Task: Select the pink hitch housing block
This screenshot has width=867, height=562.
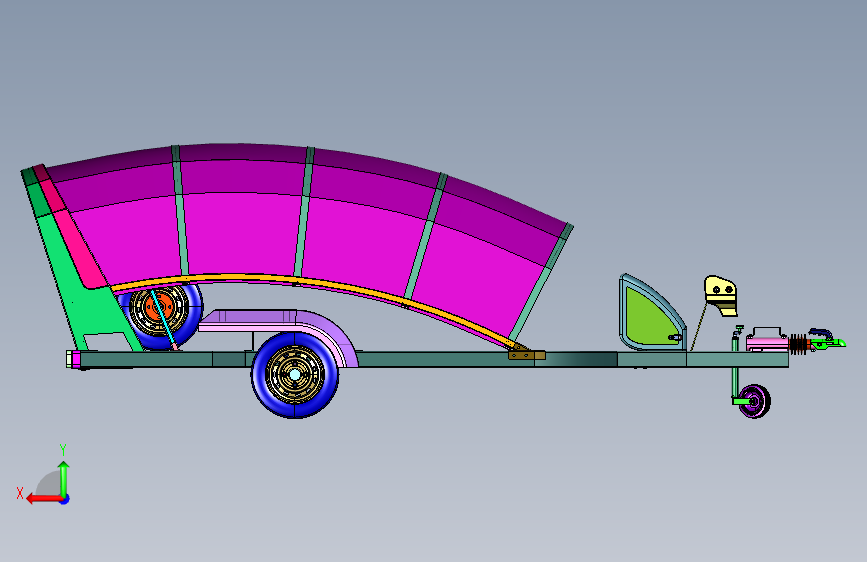Action: coord(767,342)
